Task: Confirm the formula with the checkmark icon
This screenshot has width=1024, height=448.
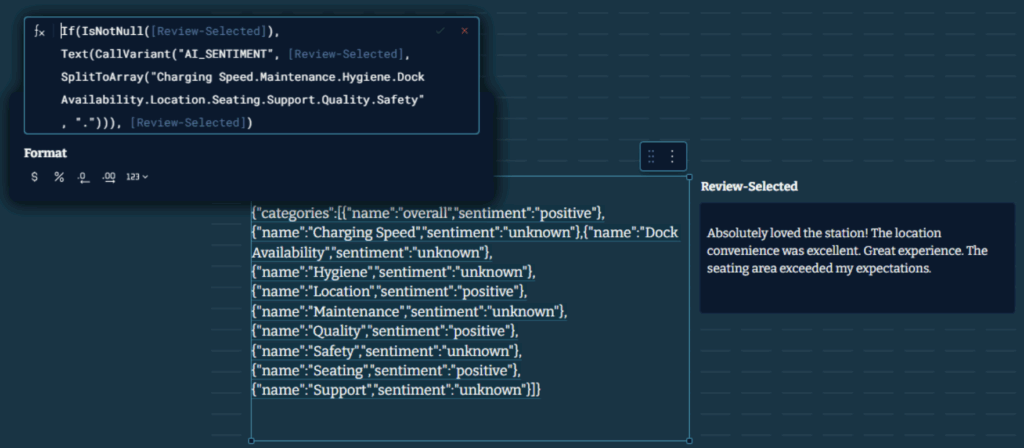Action: point(441,31)
